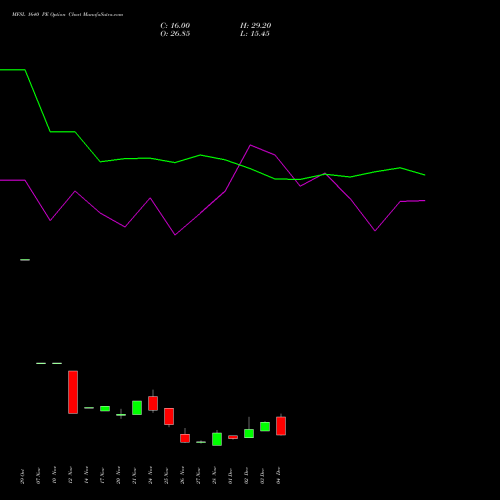Click the chart title text at top left

coord(67,15)
